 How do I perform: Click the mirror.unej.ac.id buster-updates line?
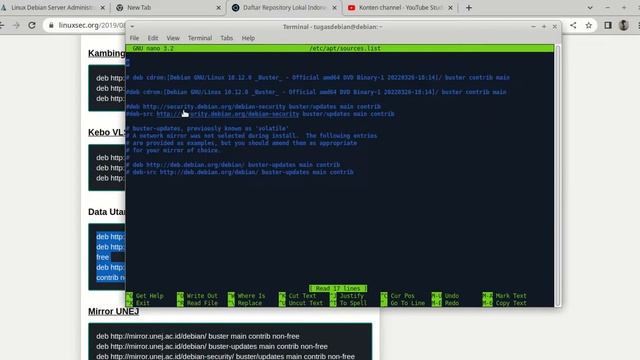point(212,347)
